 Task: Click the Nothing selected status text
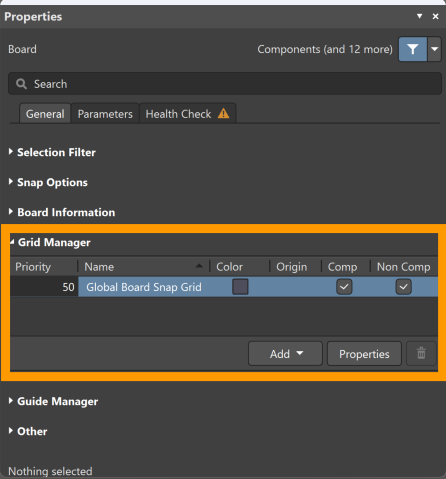click(x=50, y=471)
